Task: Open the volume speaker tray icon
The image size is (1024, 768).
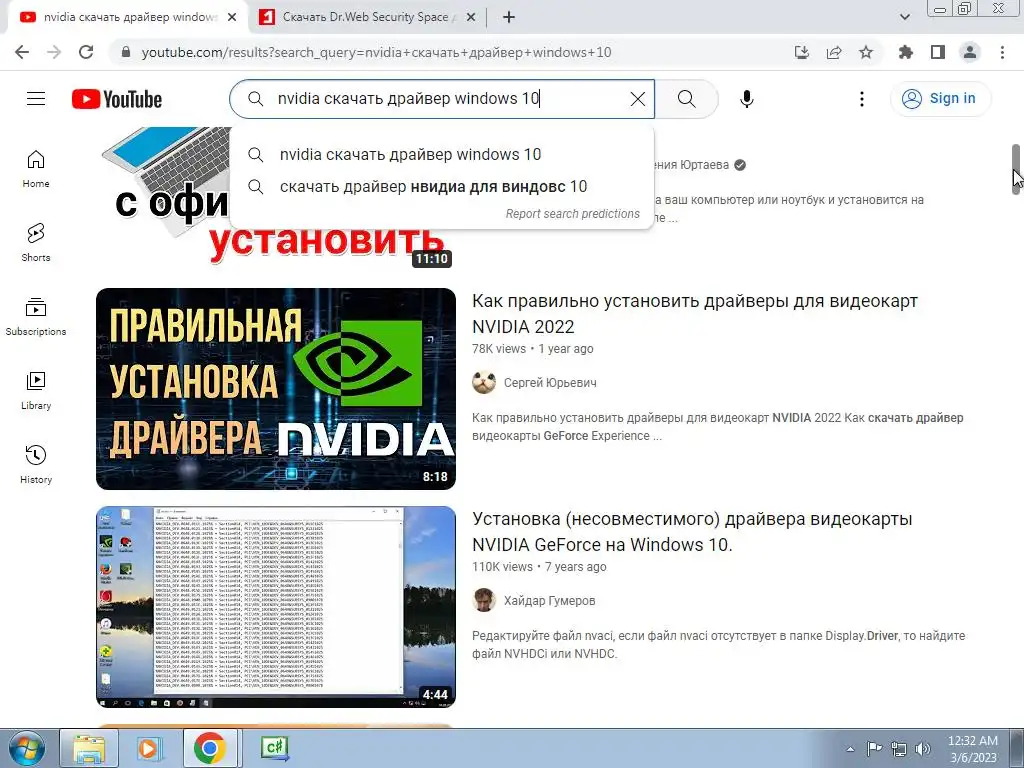Action: (922, 749)
